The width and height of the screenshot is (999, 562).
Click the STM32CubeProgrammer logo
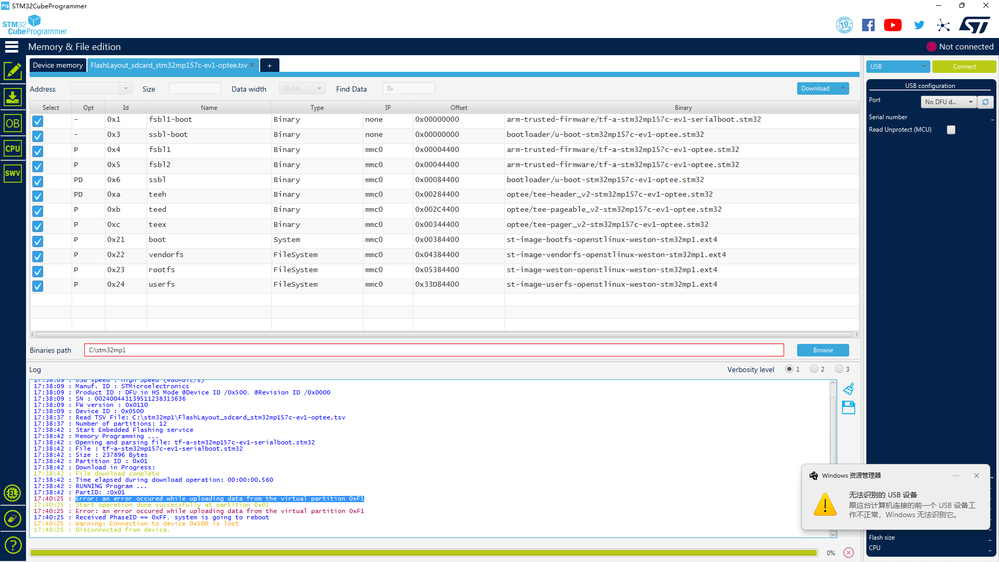(34, 25)
